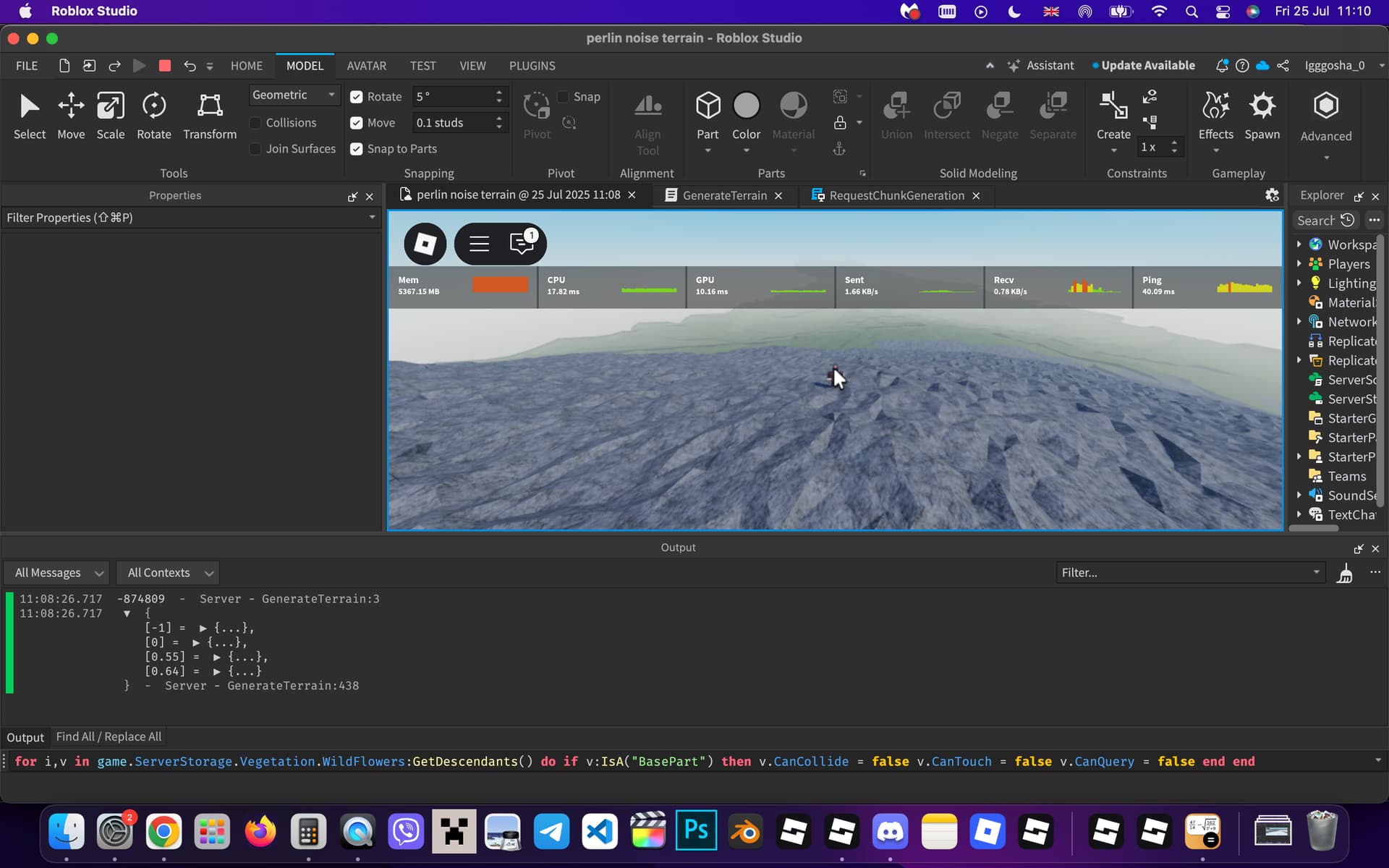Viewport: 1389px width, 868px height.
Task: Open the GenerateTerrain script tab
Action: point(724,195)
